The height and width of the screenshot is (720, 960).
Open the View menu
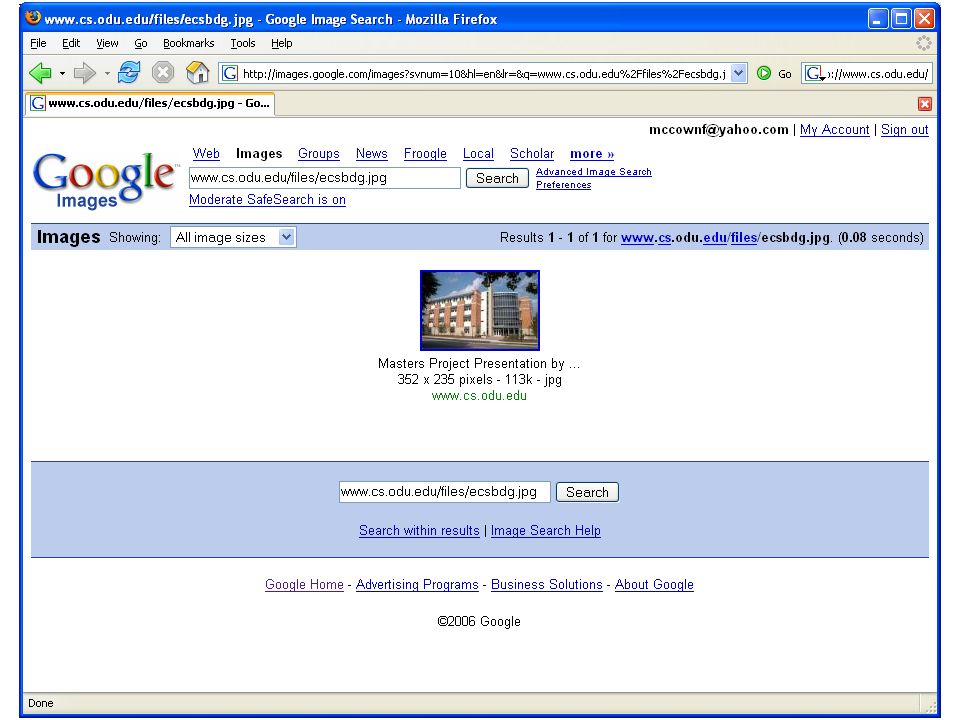(x=107, y=43)
